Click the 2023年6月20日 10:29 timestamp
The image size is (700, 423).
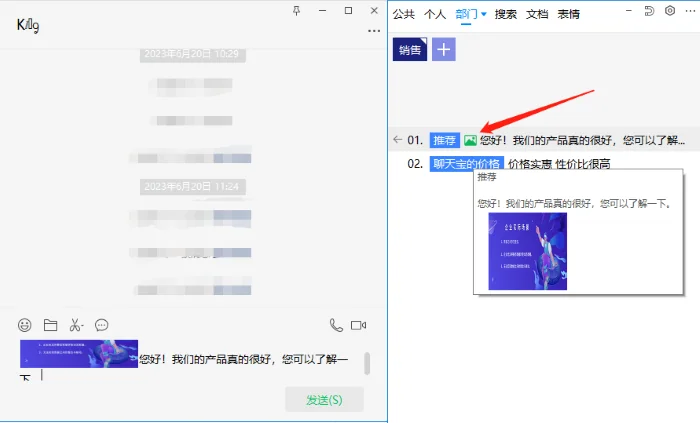(192, 54)
